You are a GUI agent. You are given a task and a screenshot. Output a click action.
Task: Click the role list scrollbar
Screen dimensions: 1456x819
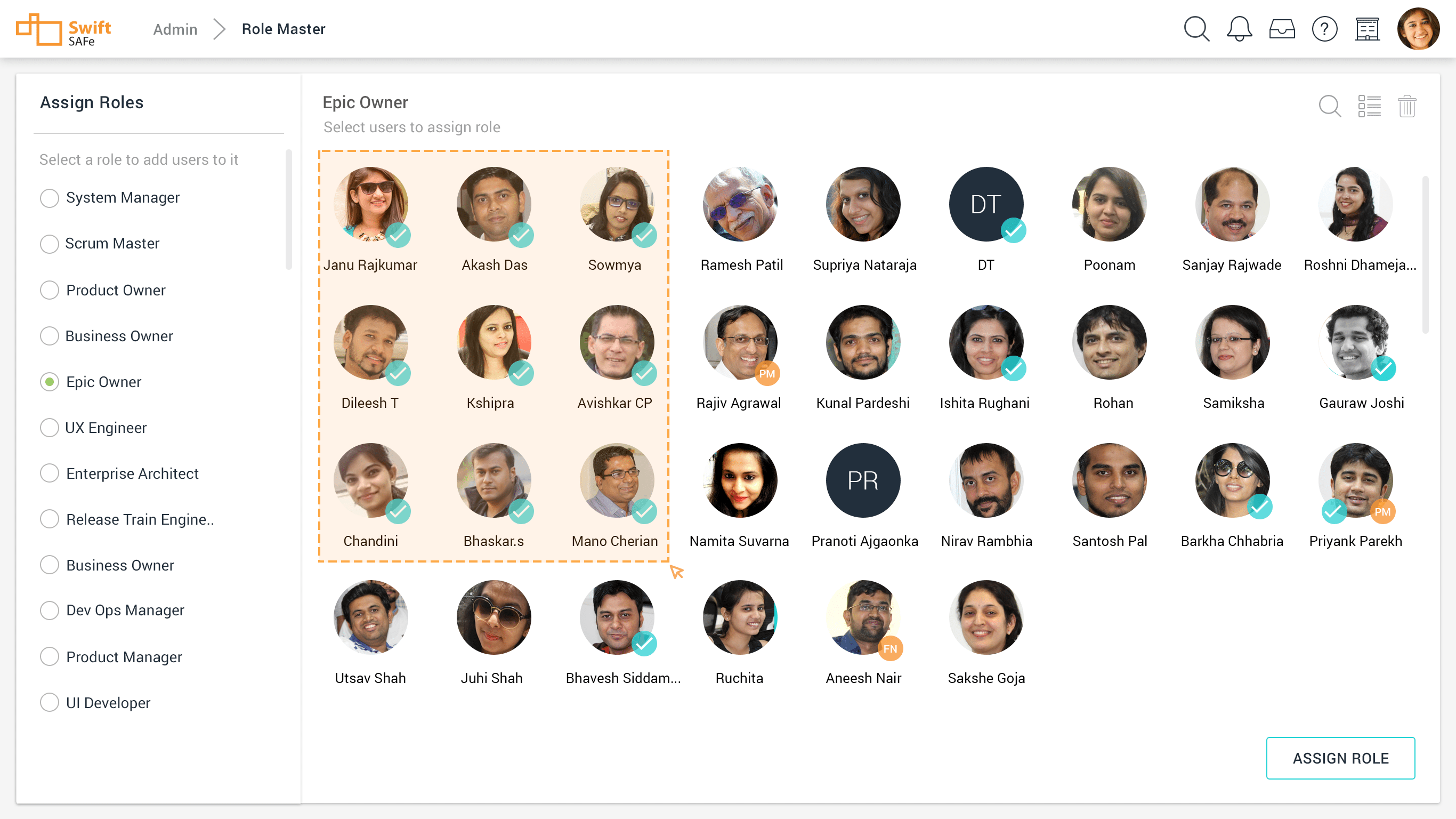click(289, 209)
